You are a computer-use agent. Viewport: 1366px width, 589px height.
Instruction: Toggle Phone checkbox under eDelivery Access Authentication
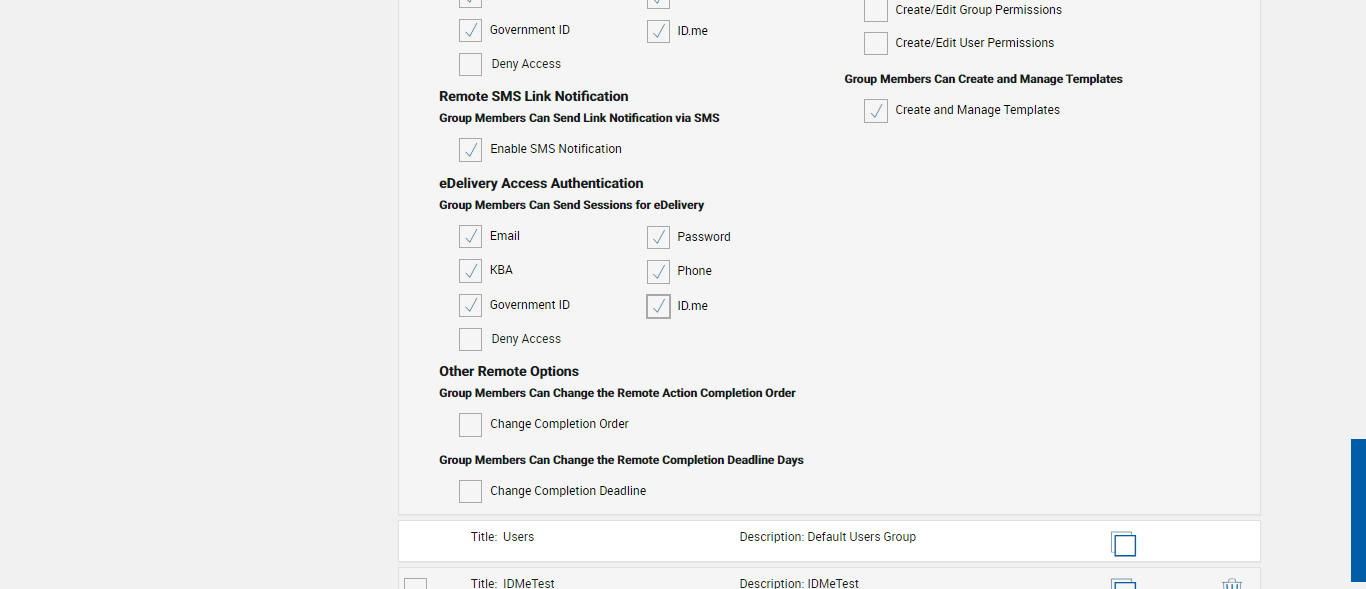coord(658,271)
